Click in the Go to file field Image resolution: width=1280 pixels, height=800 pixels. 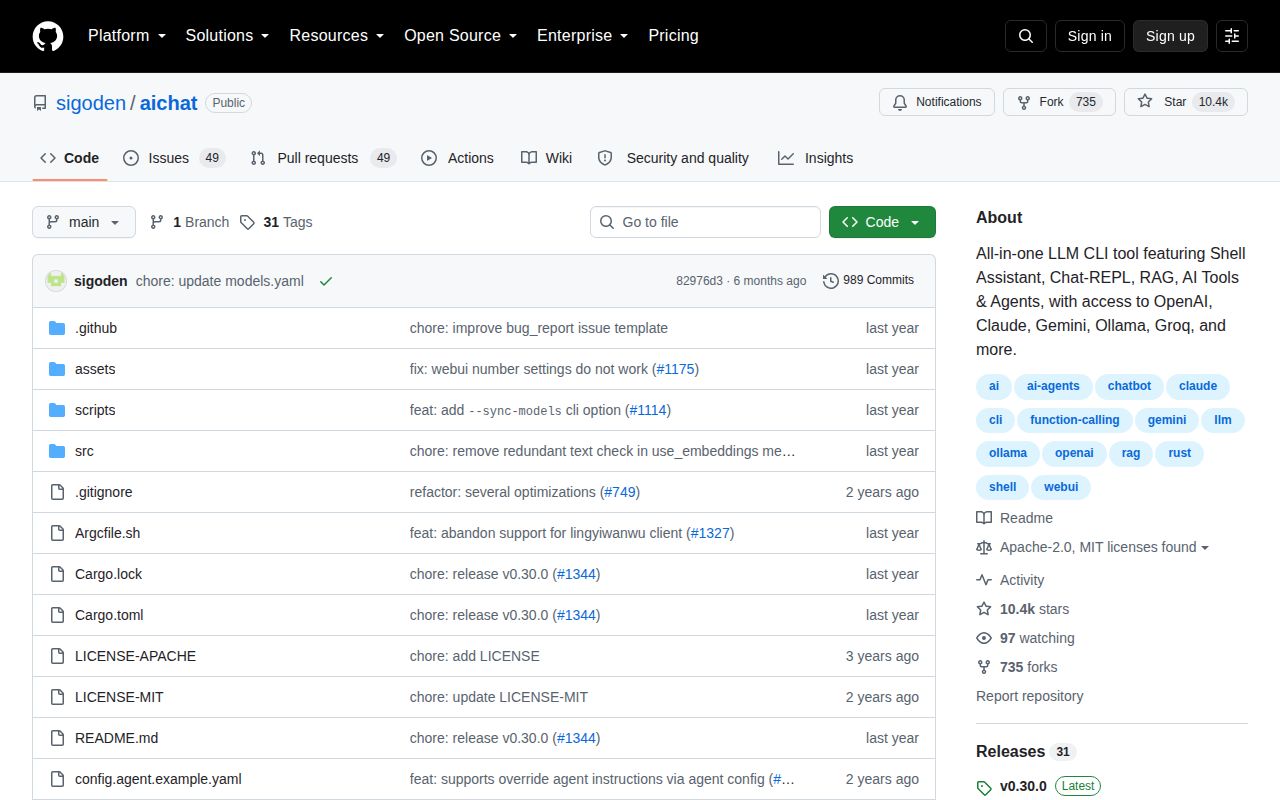[x=705, y=222]
